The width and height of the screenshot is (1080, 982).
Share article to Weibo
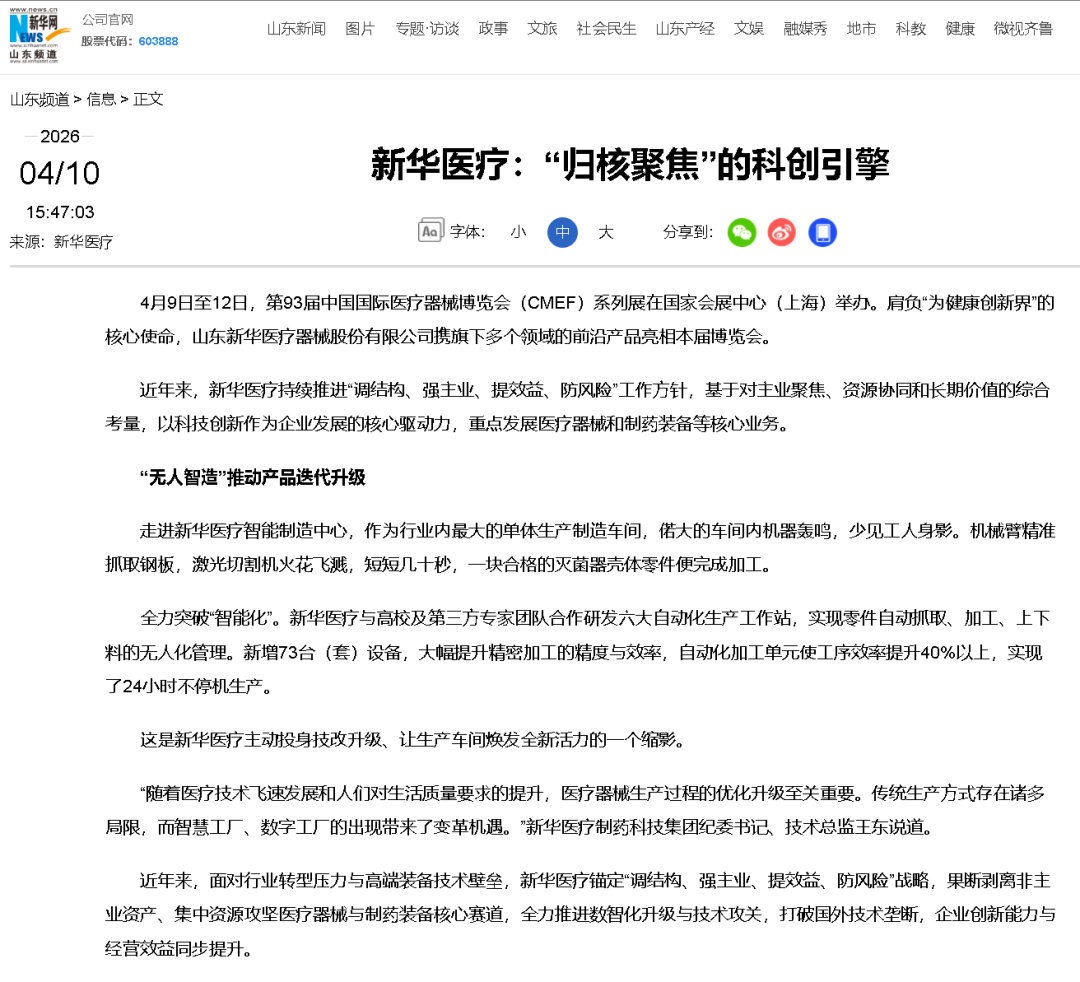click(x=782, y=233)
